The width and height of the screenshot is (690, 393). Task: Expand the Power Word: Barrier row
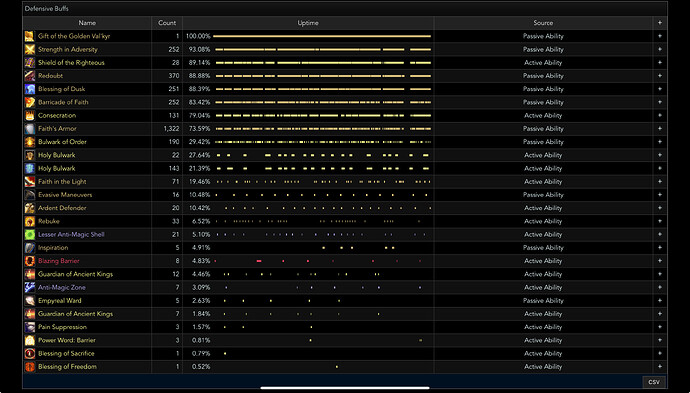pyautogui.click(x=660, y=340)
